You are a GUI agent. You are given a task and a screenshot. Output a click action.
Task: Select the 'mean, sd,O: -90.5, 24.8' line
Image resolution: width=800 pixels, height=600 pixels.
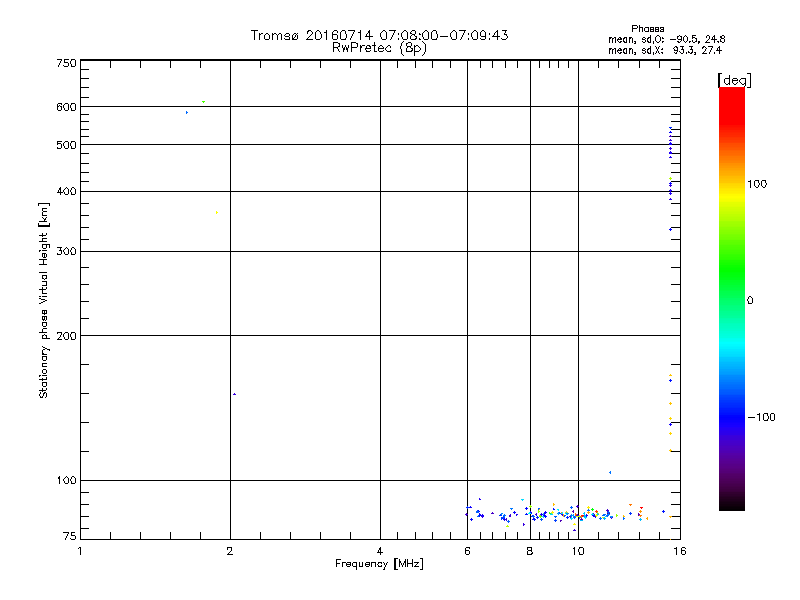coord(666,39)
